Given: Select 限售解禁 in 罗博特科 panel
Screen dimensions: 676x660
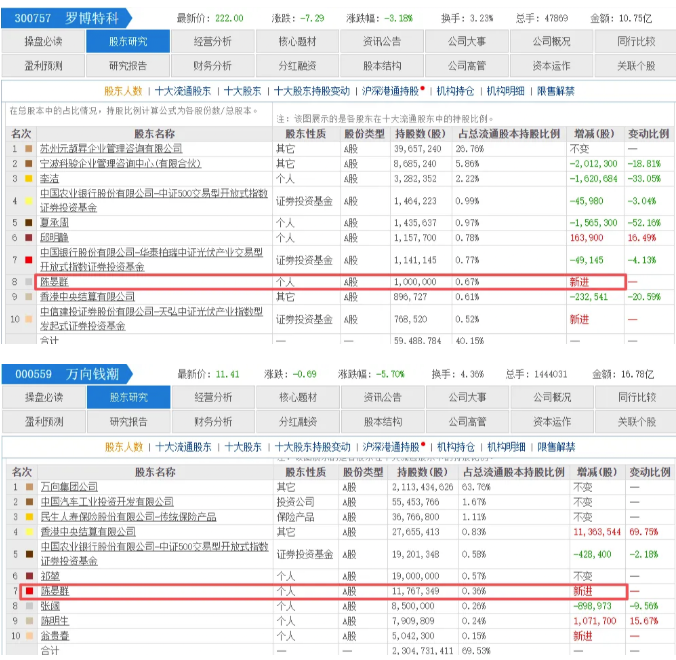Looking at the screenshot, I should pos(556,91).
